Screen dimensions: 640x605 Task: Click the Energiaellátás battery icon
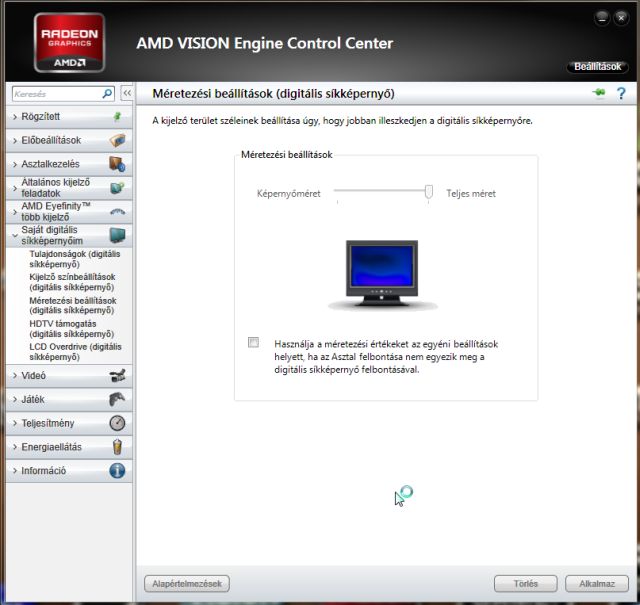click(118, 447)
